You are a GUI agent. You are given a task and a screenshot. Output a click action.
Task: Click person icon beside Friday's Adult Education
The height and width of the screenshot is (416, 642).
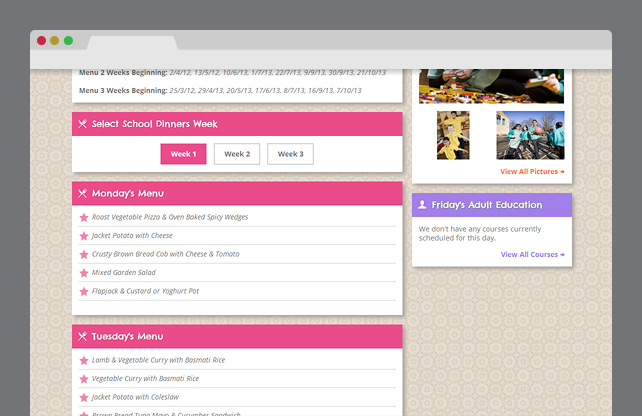click(x=423, y=205)
